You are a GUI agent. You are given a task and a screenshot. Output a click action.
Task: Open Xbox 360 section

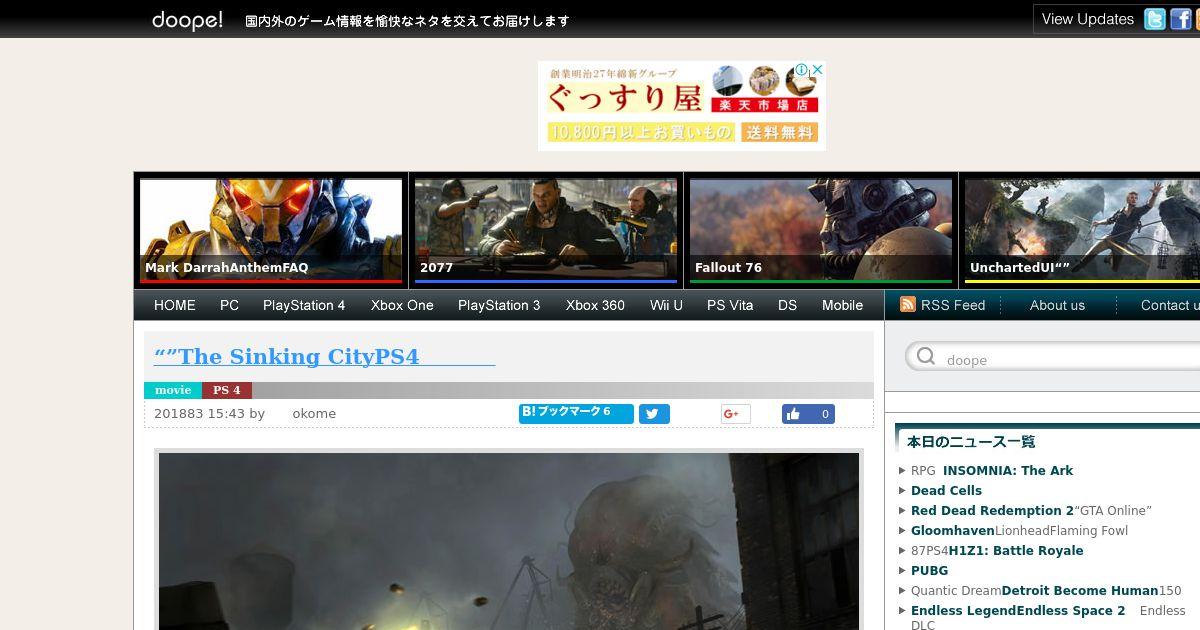point(595,305)
